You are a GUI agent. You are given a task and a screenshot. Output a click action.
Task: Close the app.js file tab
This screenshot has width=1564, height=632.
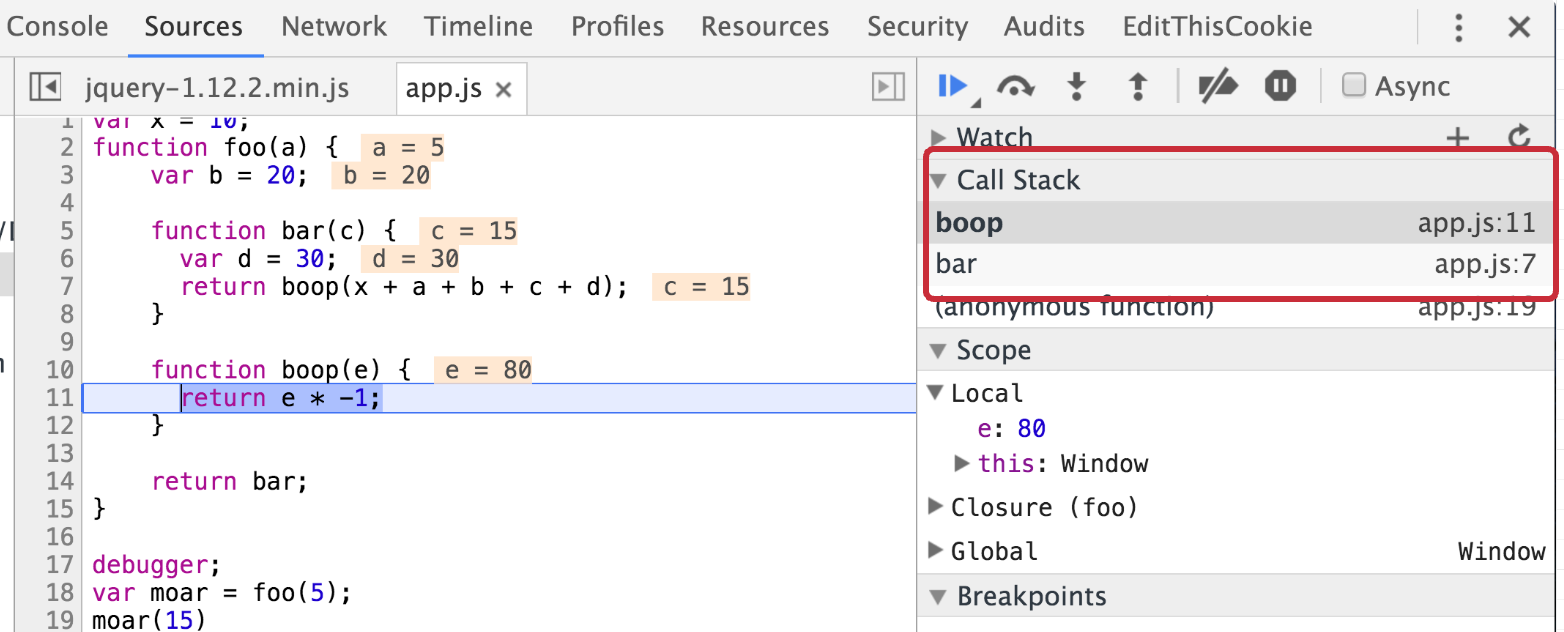click(504, 90)
